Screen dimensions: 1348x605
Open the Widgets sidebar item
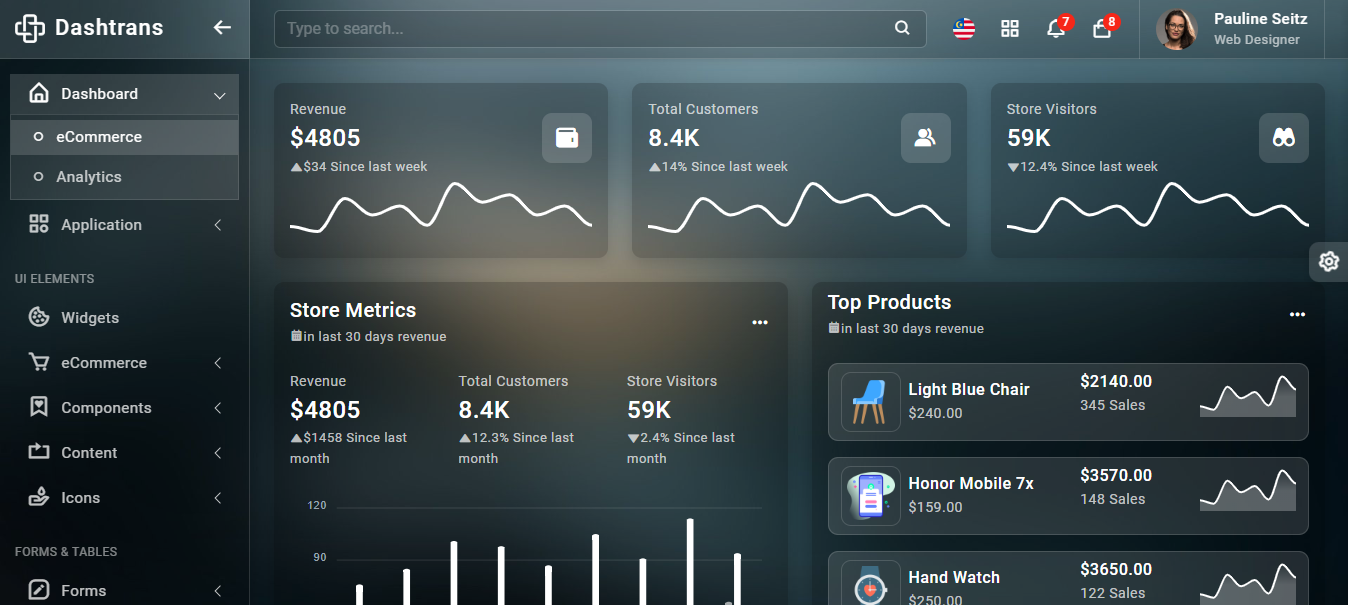pos(90,318)
